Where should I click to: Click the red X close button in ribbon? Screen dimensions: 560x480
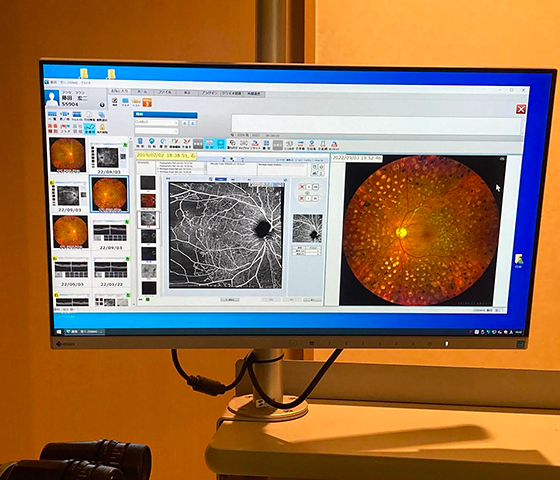[x=521, y=109]
